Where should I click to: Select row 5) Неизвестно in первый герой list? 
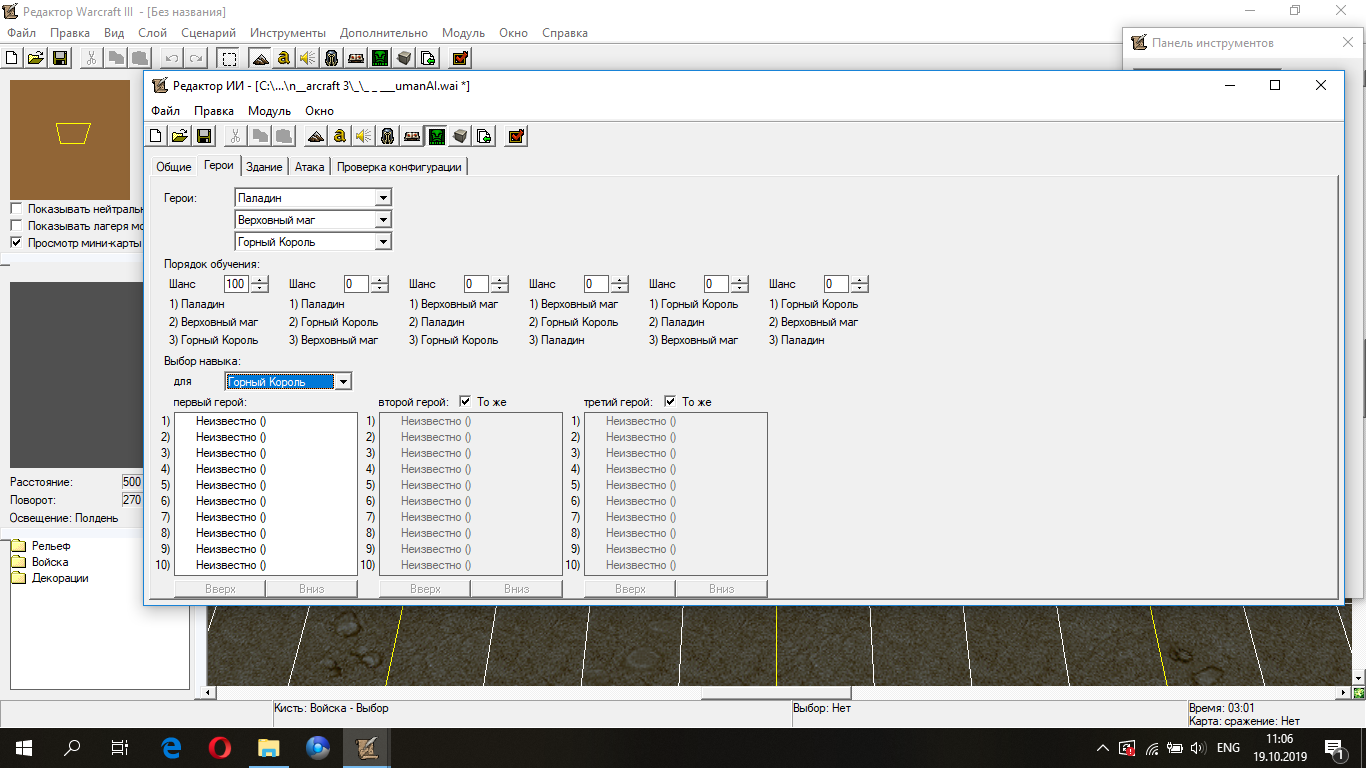pyautogui.click(x=266, y=485)
